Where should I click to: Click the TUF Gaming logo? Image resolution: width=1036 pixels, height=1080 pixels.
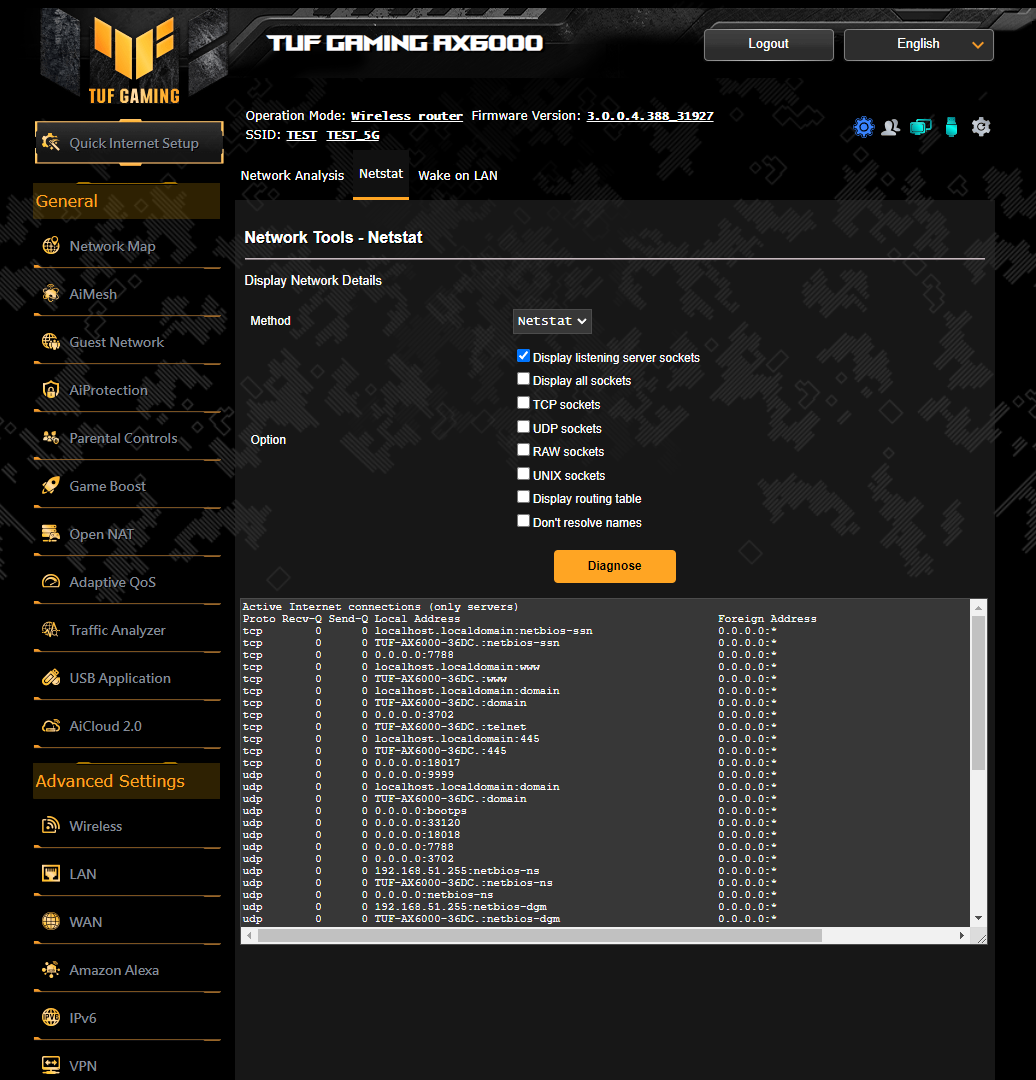pos(134,60)
